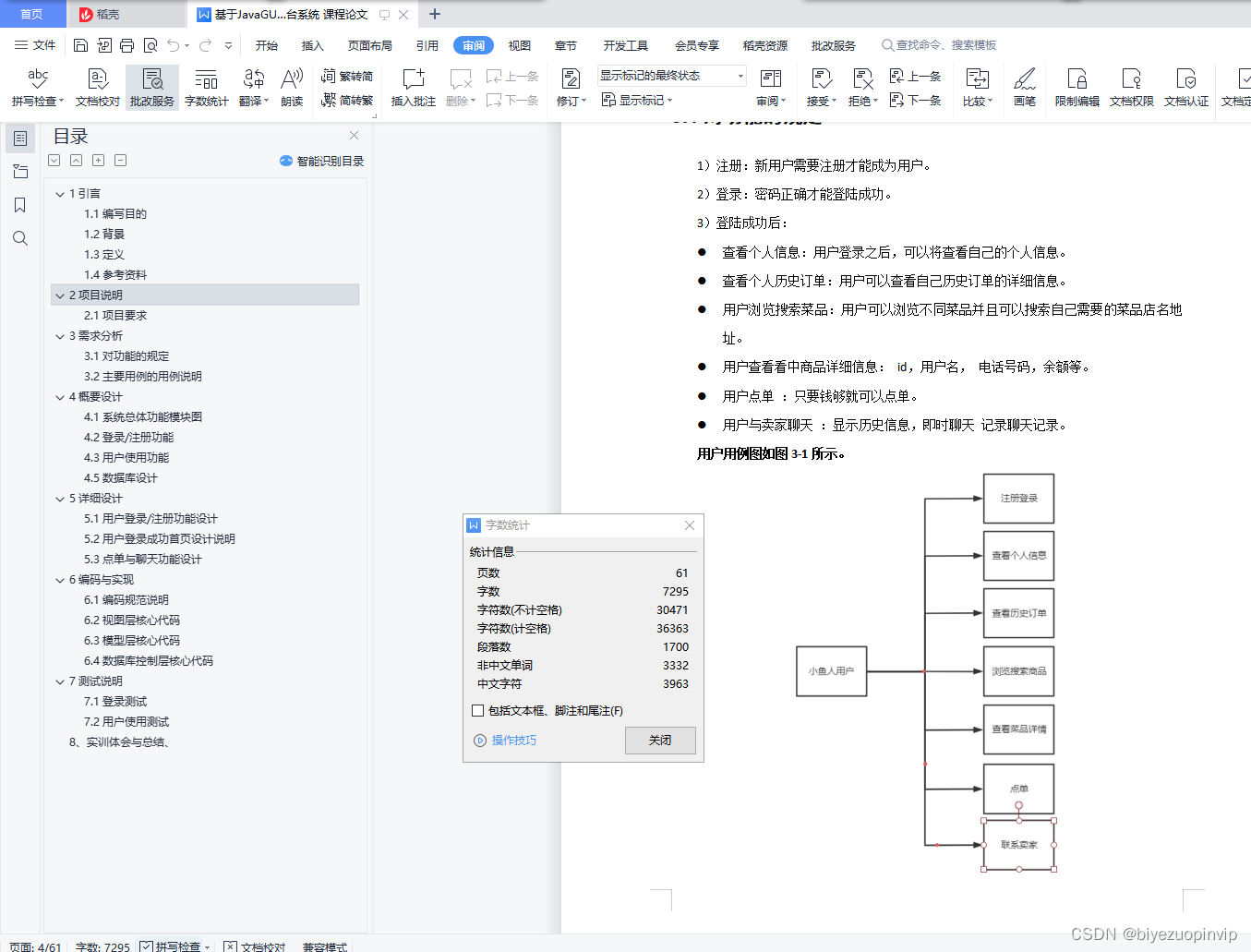Click the undo arrow icon
Screen dimensions: 1251x952
point(173,45)
